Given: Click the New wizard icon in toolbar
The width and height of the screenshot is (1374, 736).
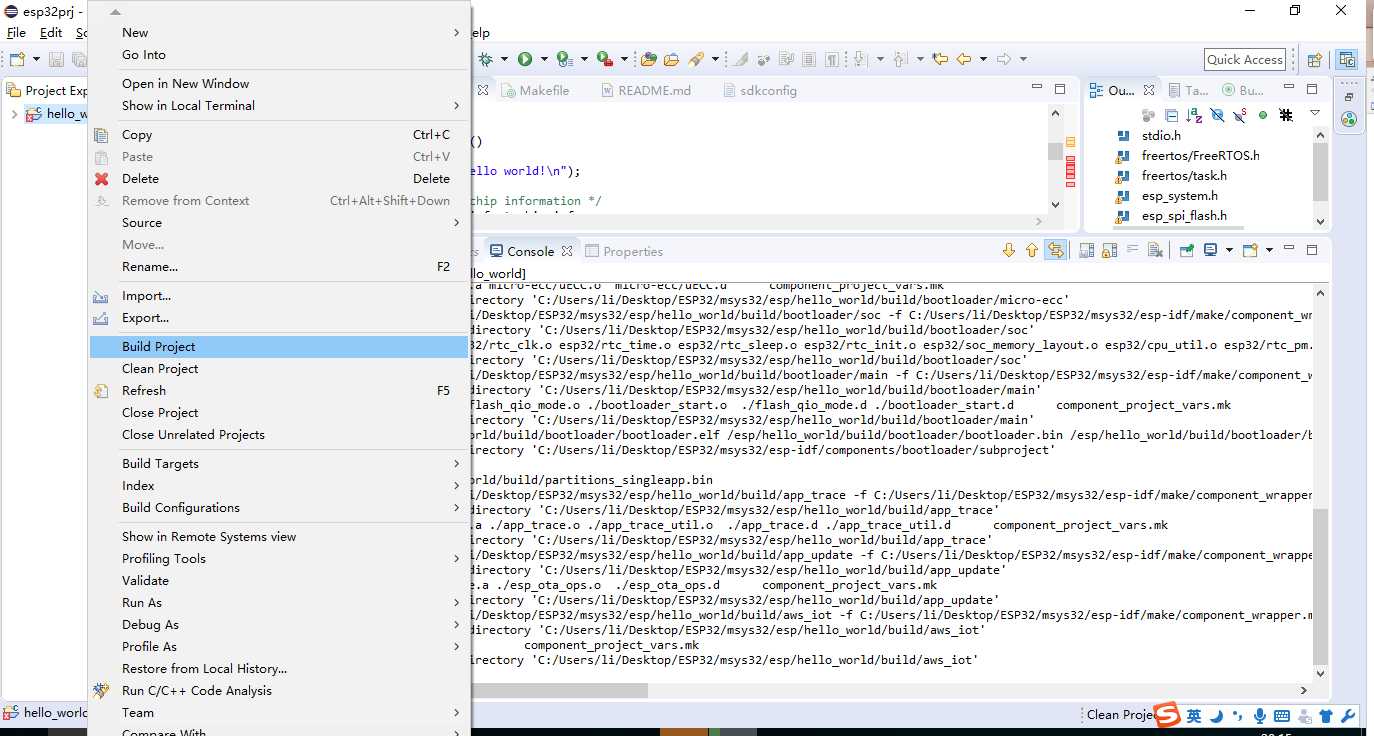Looking at the screenshot, I should pos(17,59).
